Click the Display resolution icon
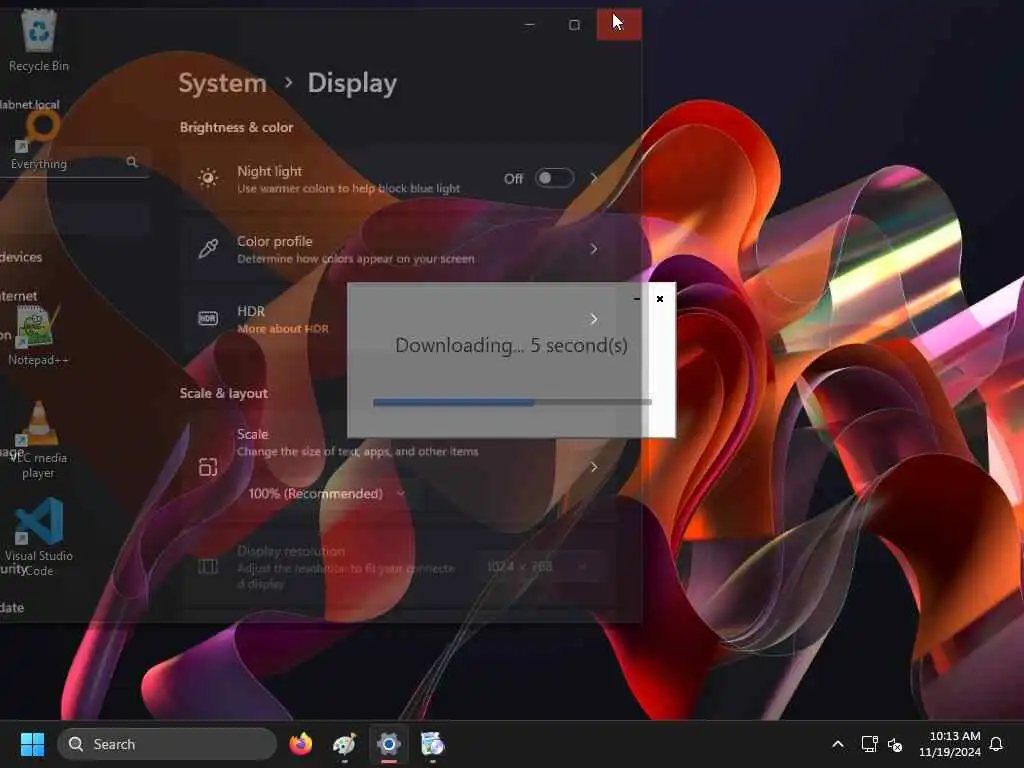 click(208, 566)
